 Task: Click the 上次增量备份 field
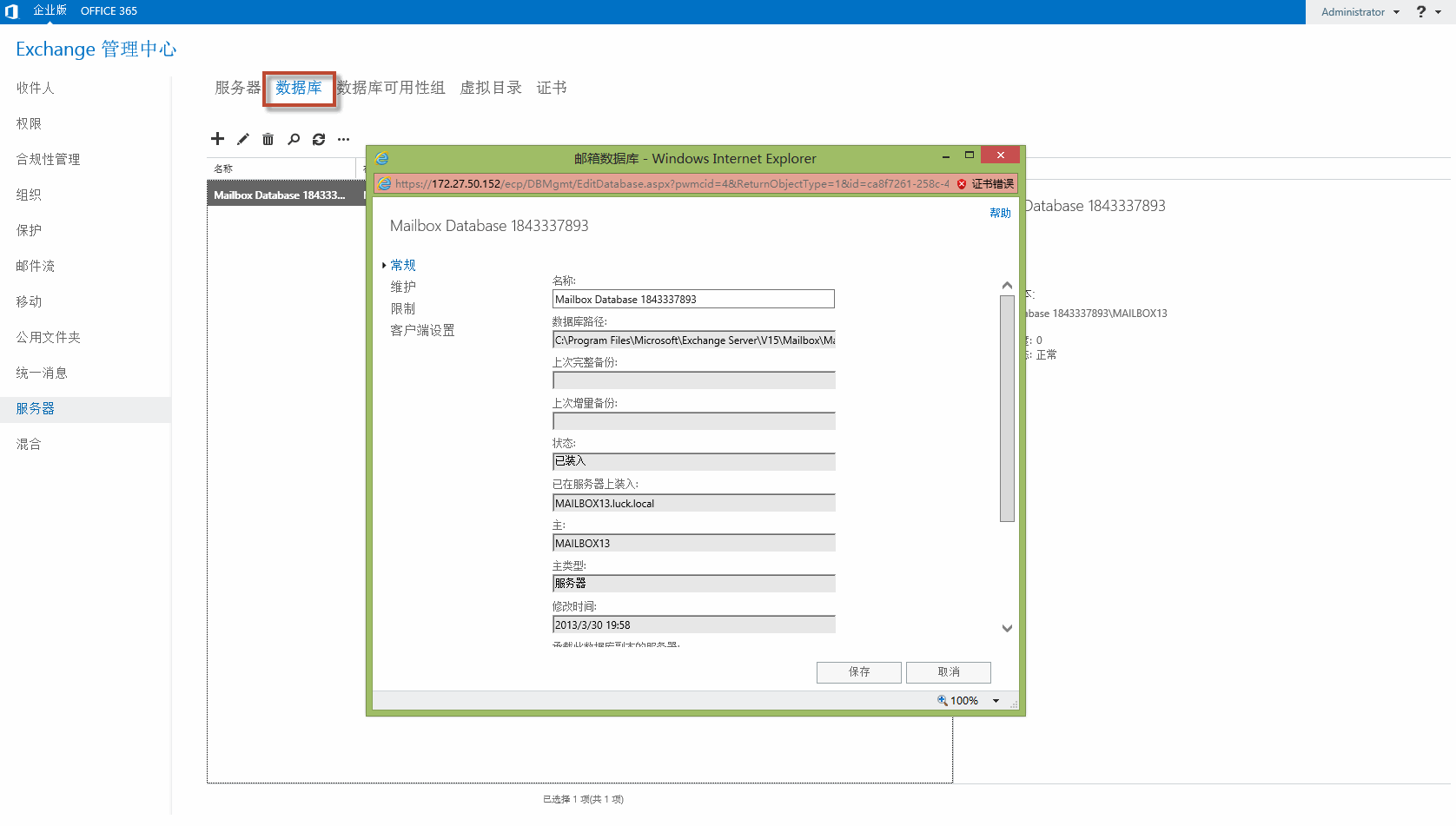[x=693, y=421]
